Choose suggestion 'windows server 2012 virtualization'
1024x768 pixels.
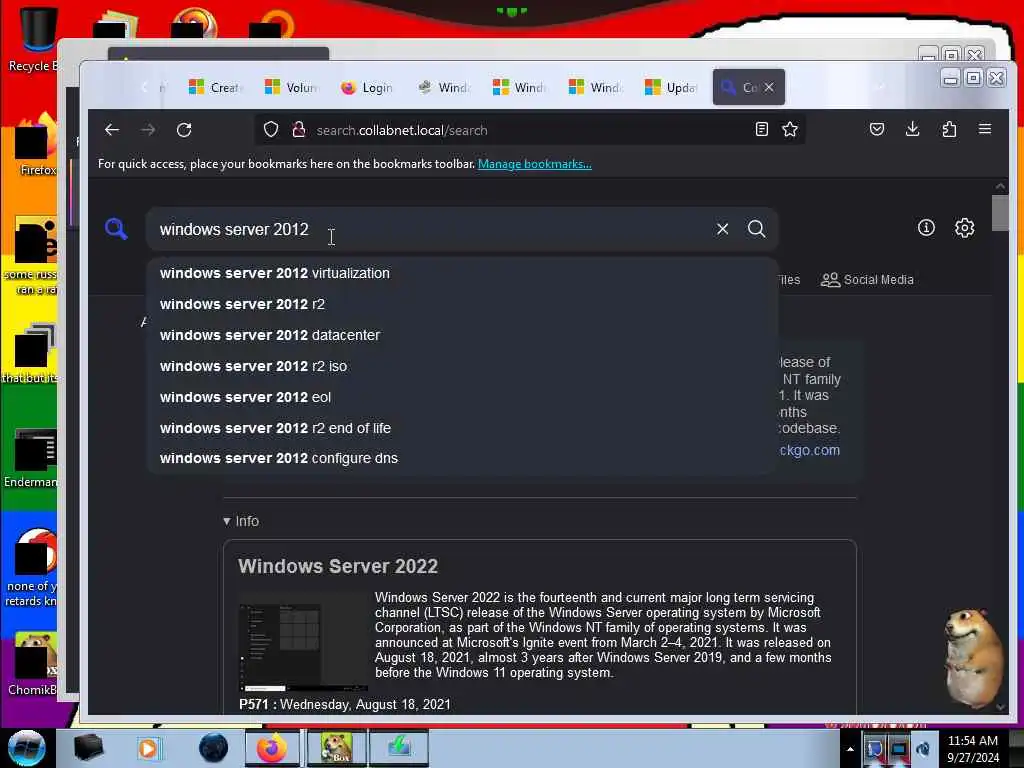point(462,273)
